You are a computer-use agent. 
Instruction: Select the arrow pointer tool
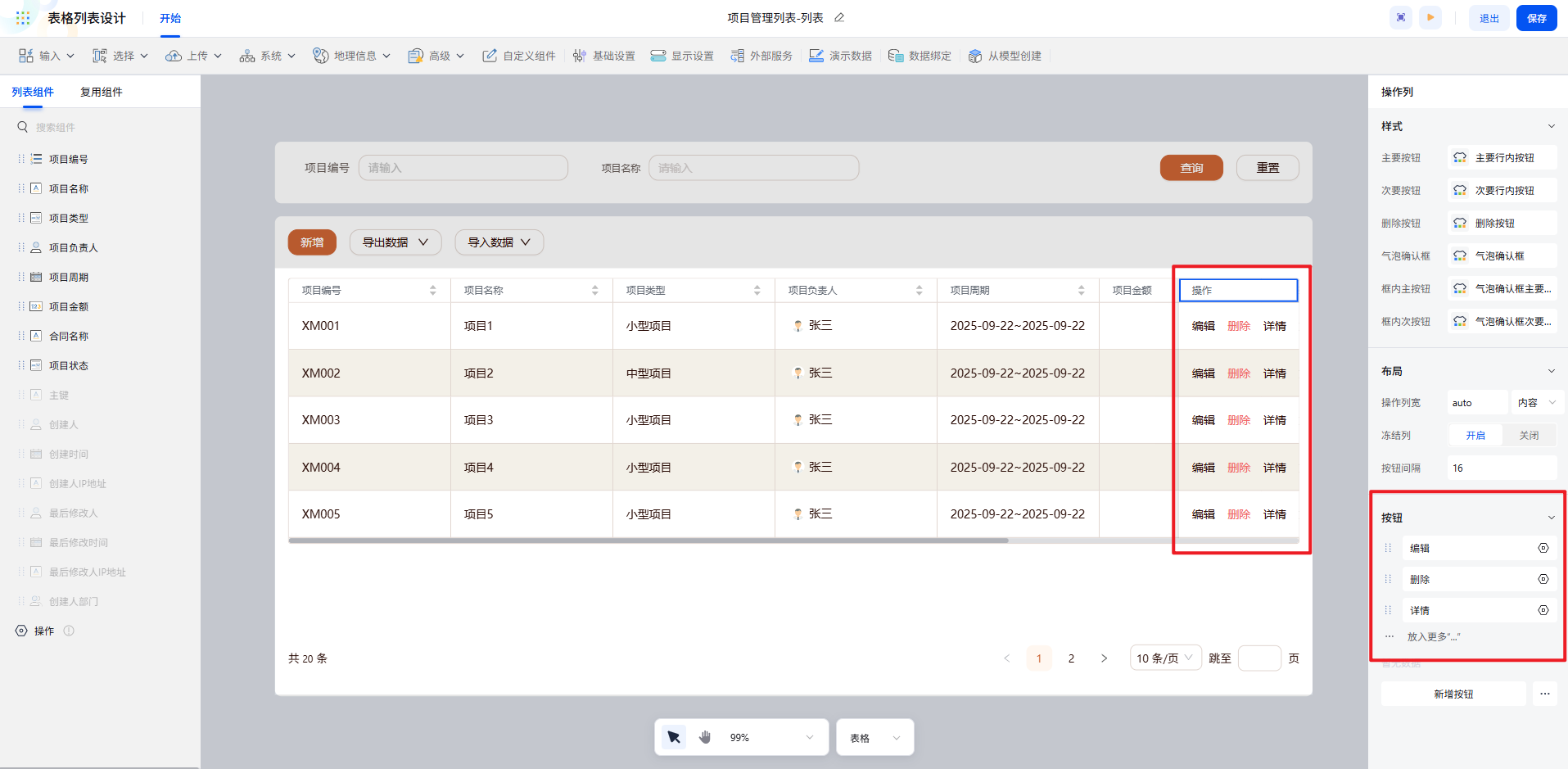674,737
